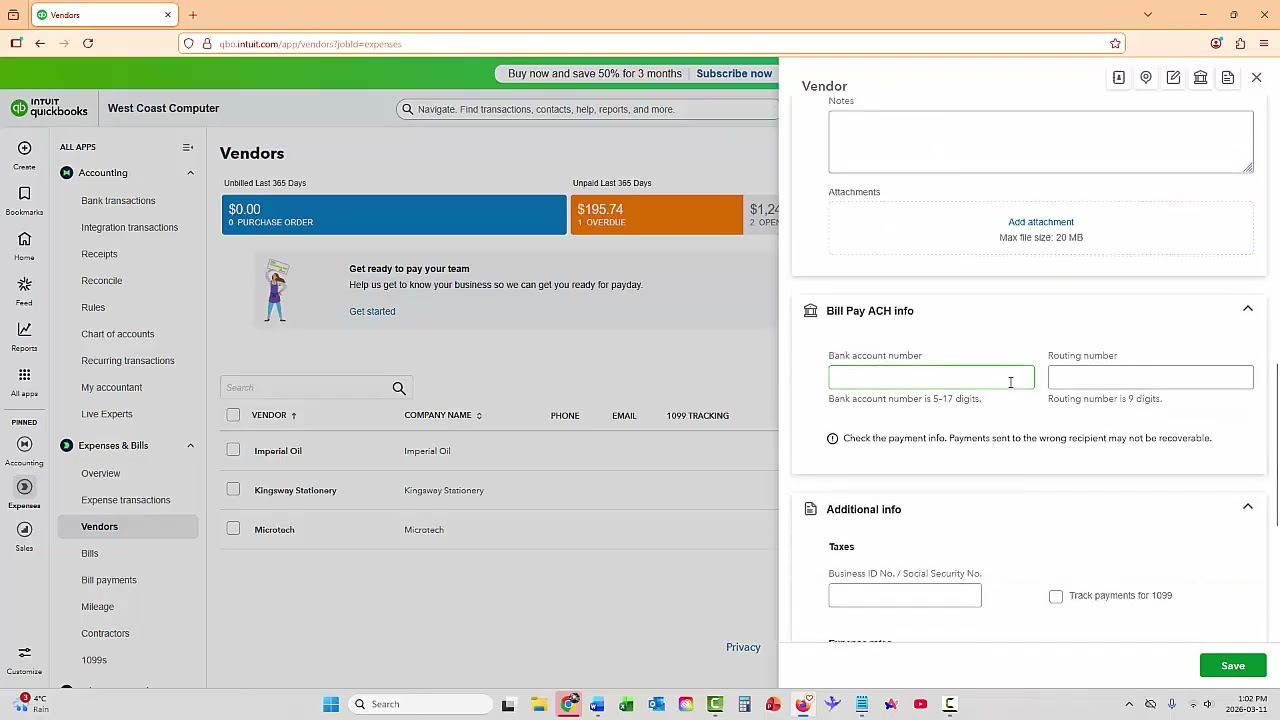Screen dimensions: 1280x720
Task: Collapse the Accounting menu group
Action: coord(190,173)
